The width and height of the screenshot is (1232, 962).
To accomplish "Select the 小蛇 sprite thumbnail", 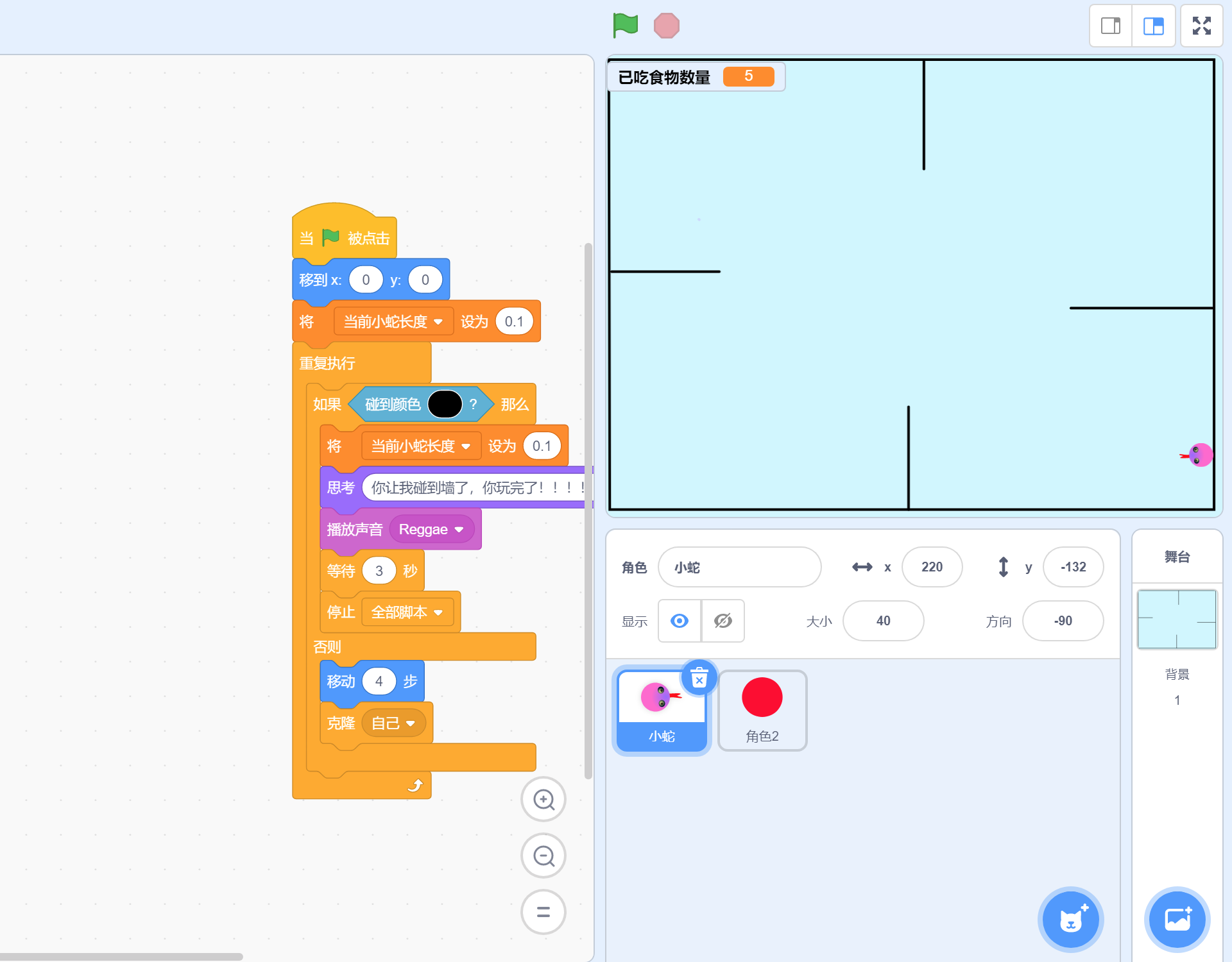I will click(x=662, y=711).
